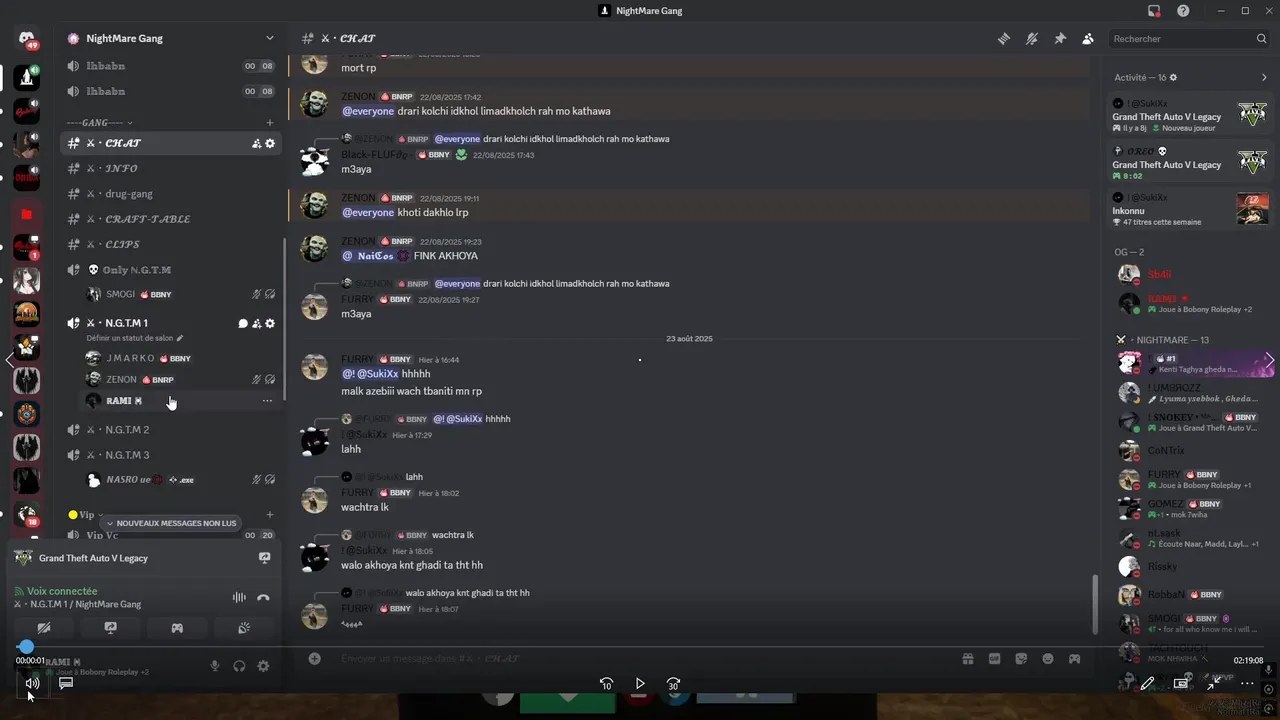Open the Discord inbox icon
Image resolution: width=1280 pixels, height=720 pixels.
point(1154,11)
